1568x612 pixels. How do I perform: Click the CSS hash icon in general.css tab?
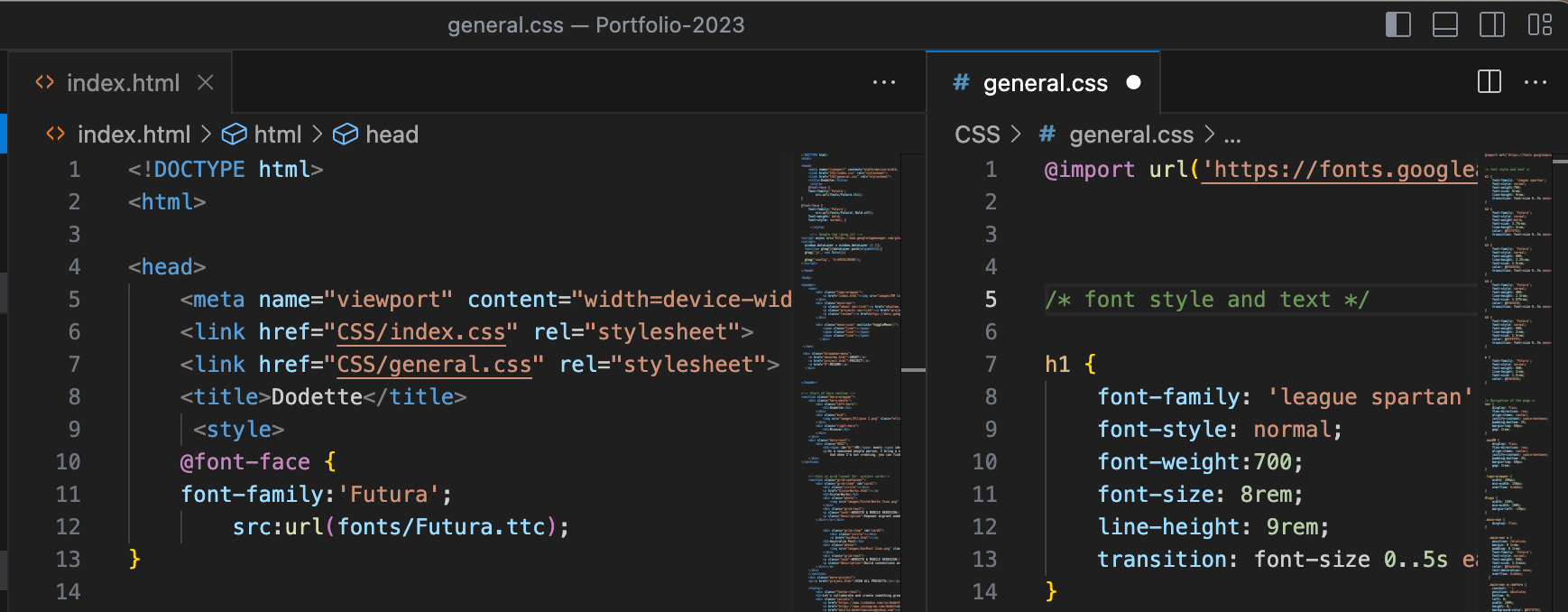962,82
